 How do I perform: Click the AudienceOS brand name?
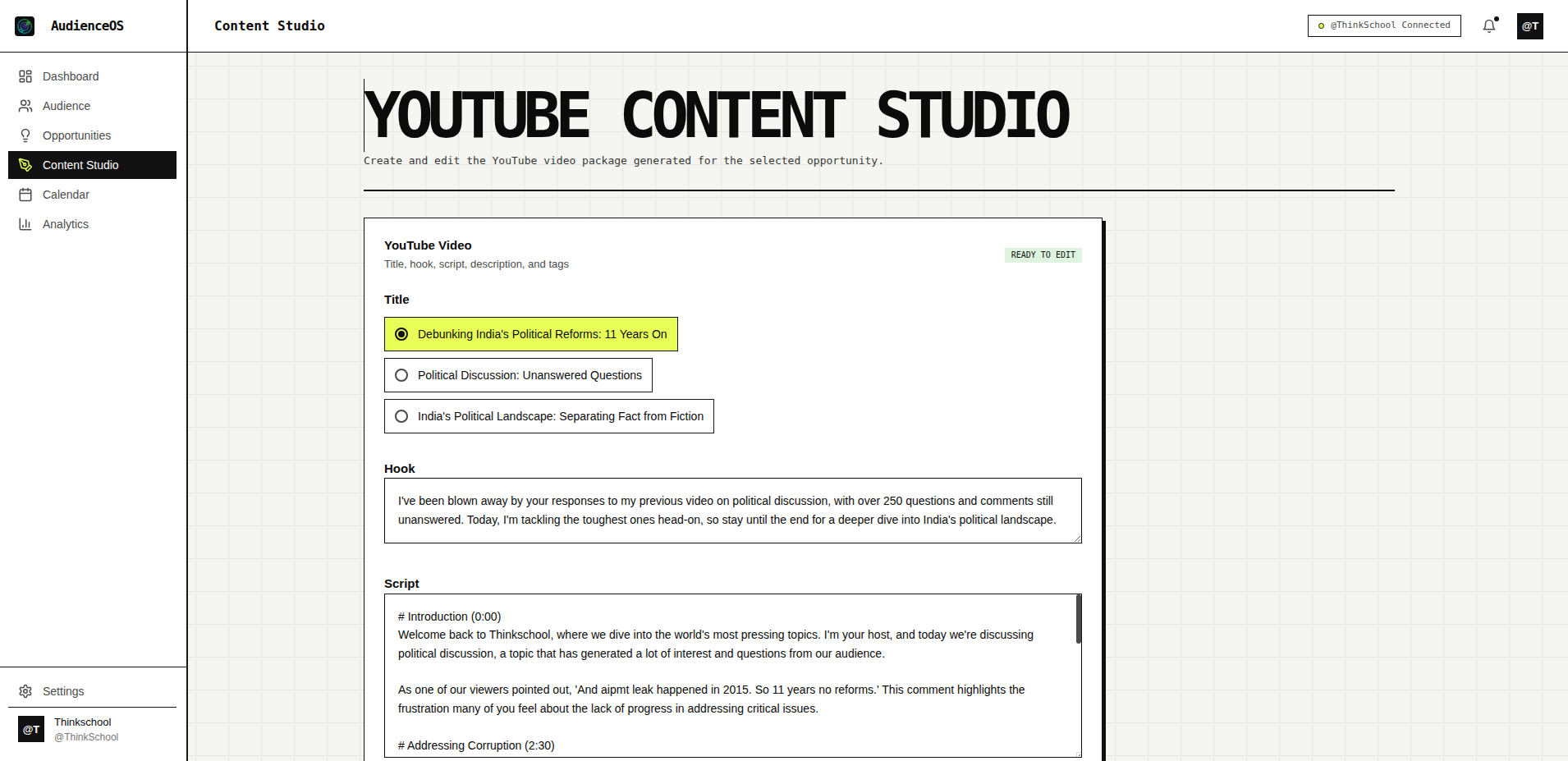[x=87, y=26]
